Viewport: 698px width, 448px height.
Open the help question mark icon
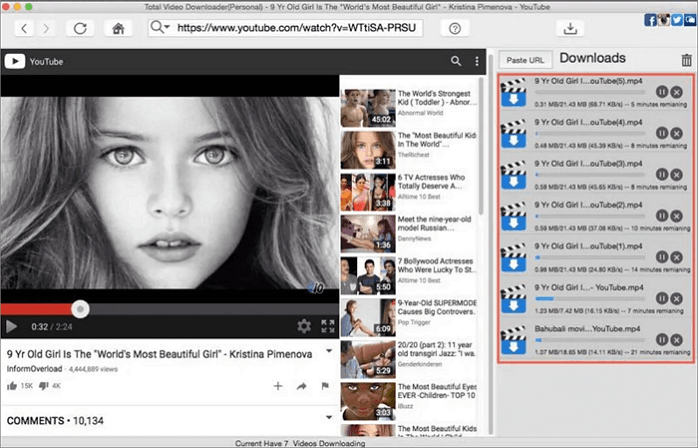[x=455, y=29]
